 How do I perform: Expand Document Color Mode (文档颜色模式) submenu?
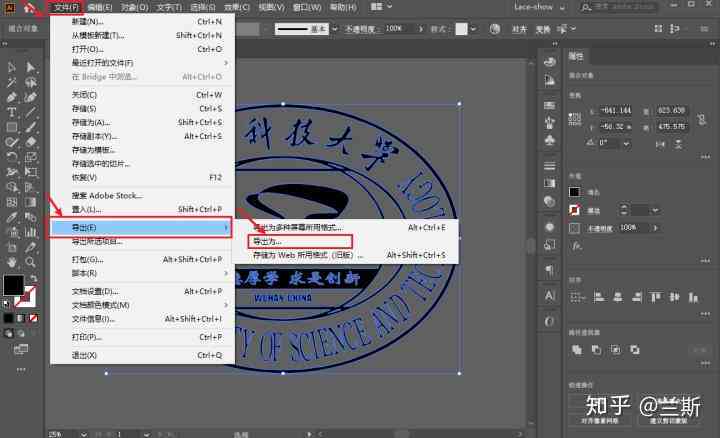pos(142,305)
